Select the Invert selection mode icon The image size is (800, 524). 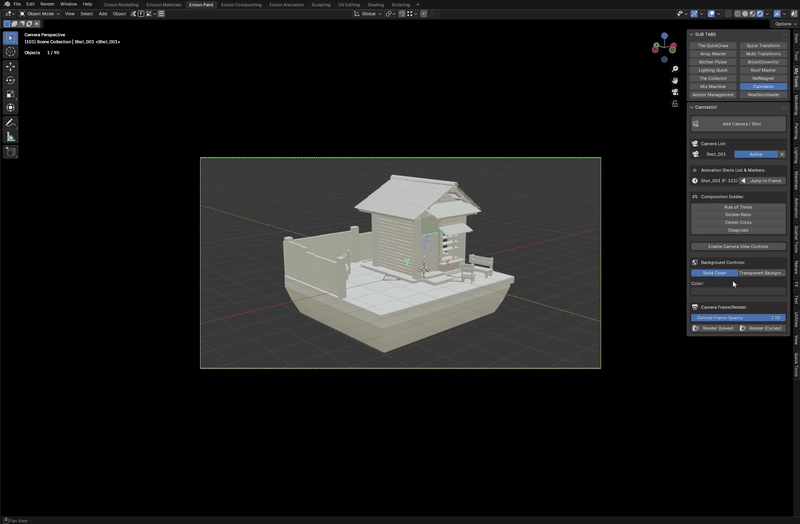pyautogui.click(x=29, y=23)
